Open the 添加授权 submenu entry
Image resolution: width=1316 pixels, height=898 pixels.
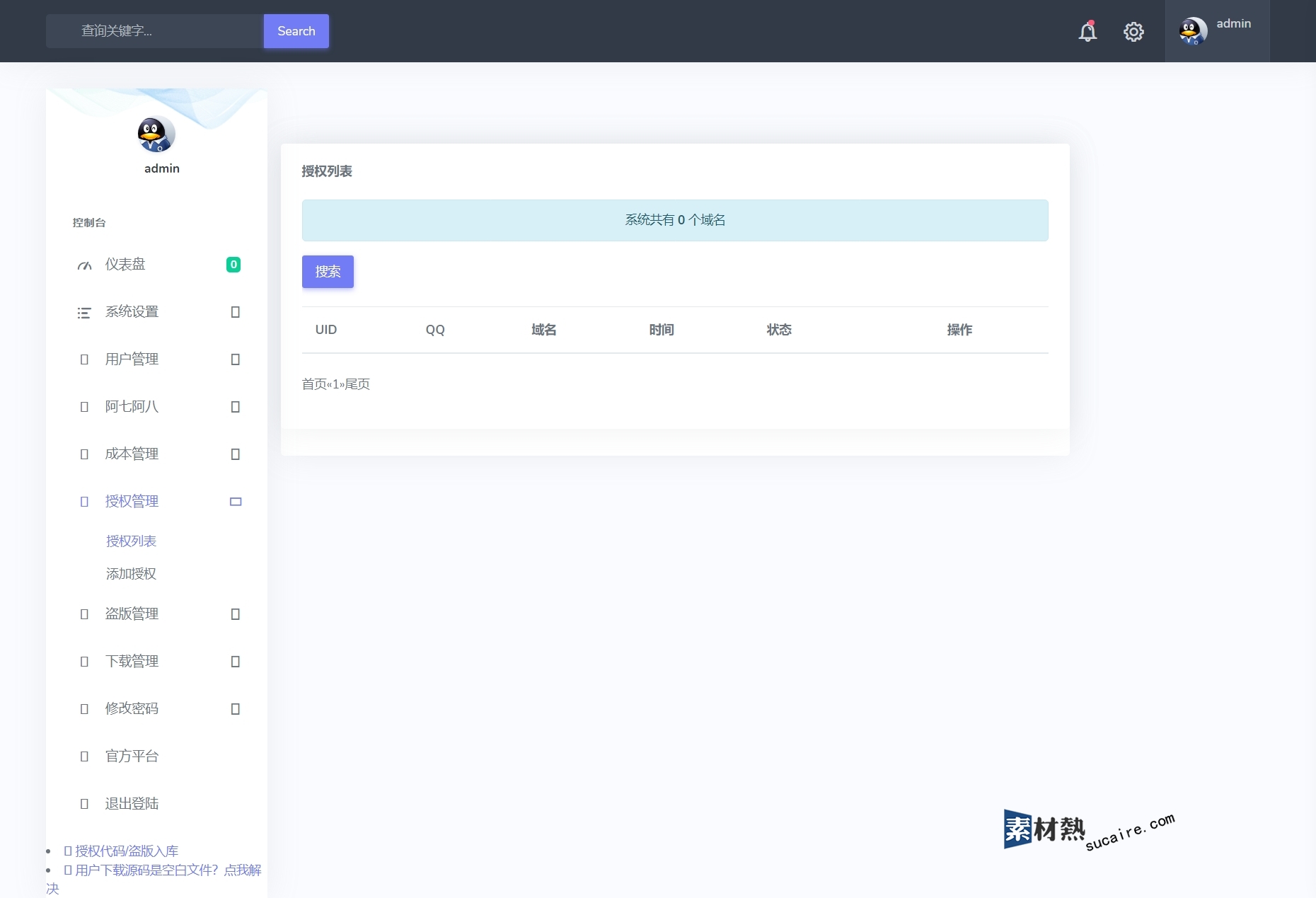[x=131, y=574]
